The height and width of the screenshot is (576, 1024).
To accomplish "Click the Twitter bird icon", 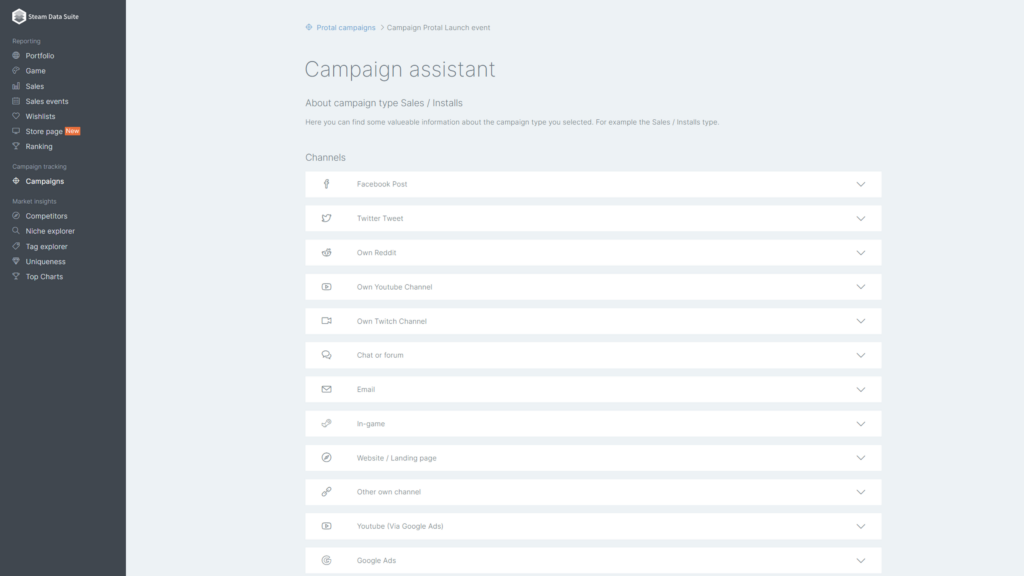I will point(327,218).
